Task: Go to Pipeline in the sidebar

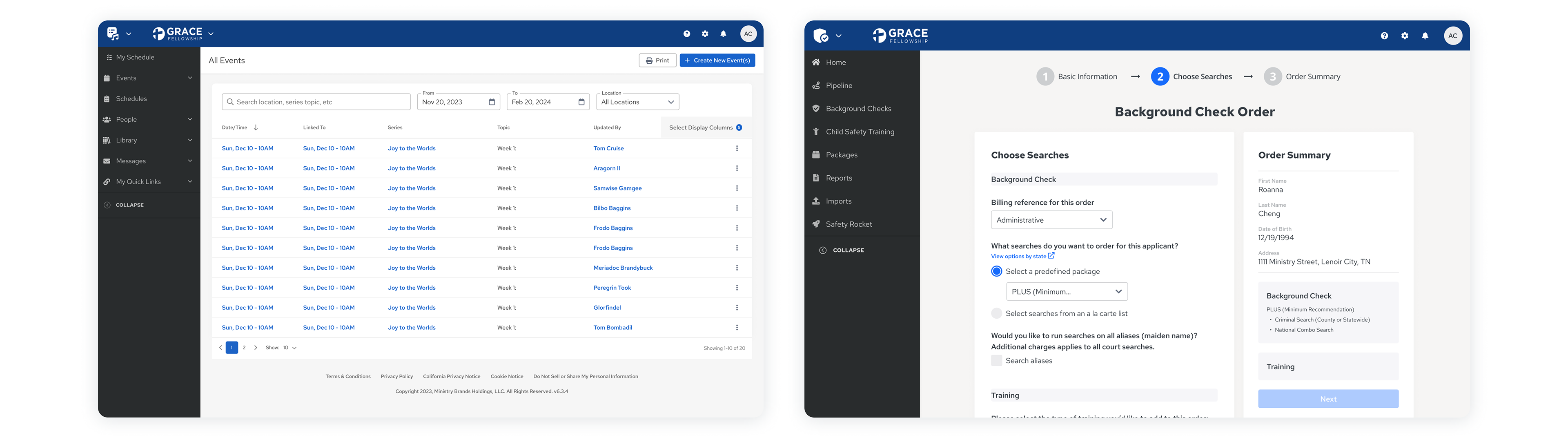Action: point(839,86)
